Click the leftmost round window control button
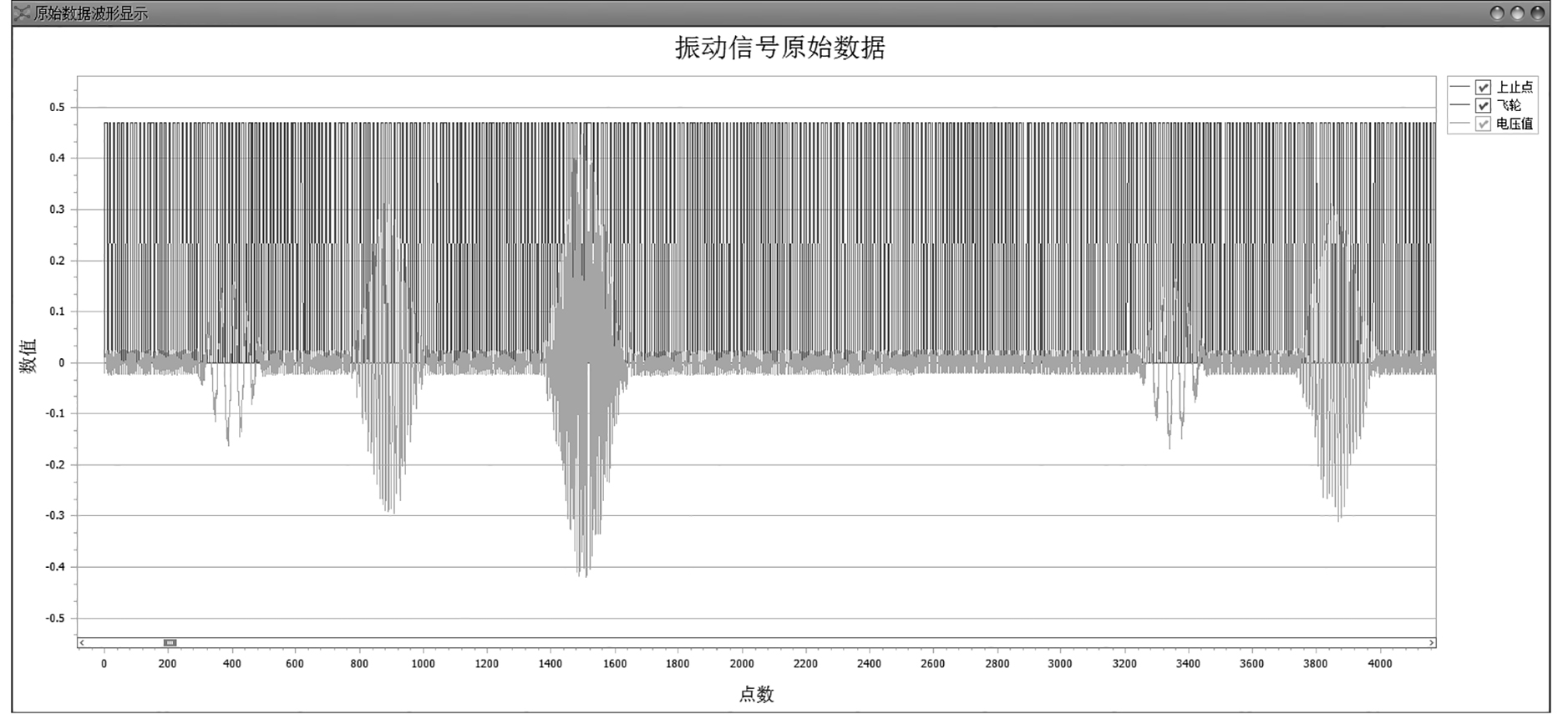The image size is (1568, 714). pos(1497,13)
